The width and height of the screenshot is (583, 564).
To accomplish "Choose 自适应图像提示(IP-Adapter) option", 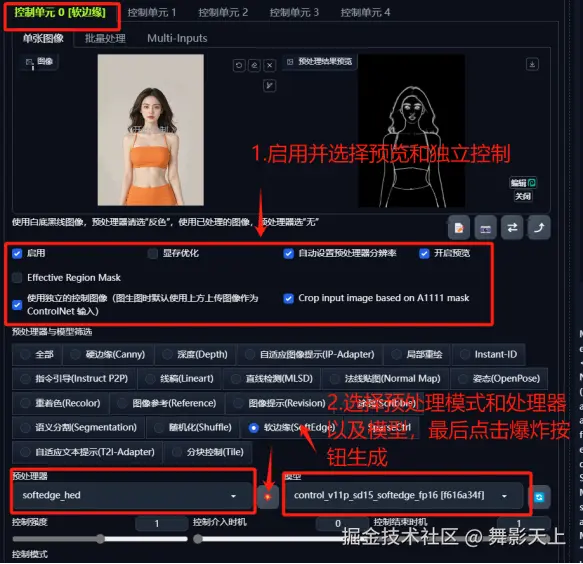I will pos(310,354).
